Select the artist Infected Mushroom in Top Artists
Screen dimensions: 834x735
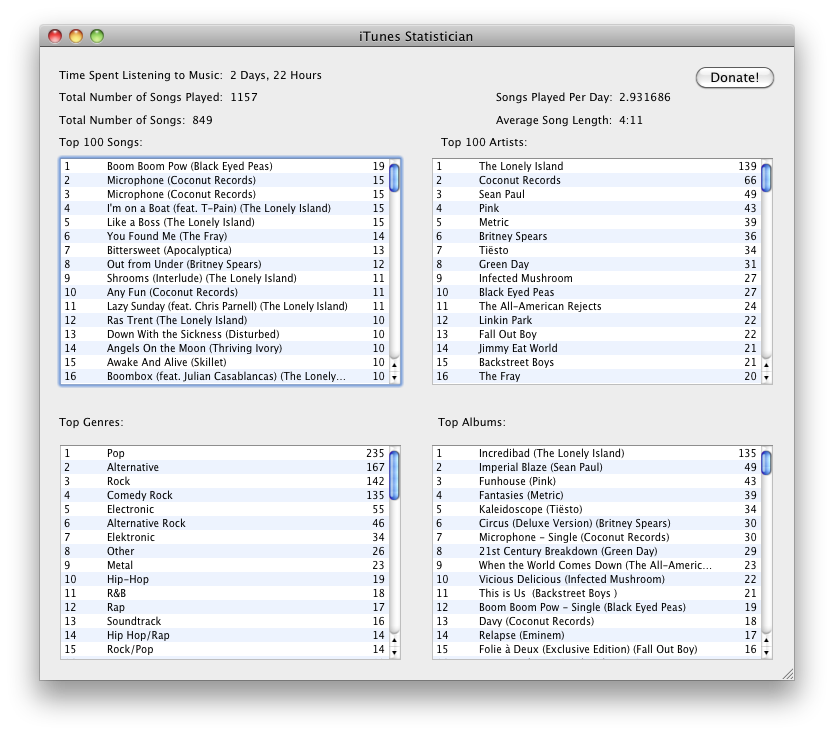tap(597, 278)
